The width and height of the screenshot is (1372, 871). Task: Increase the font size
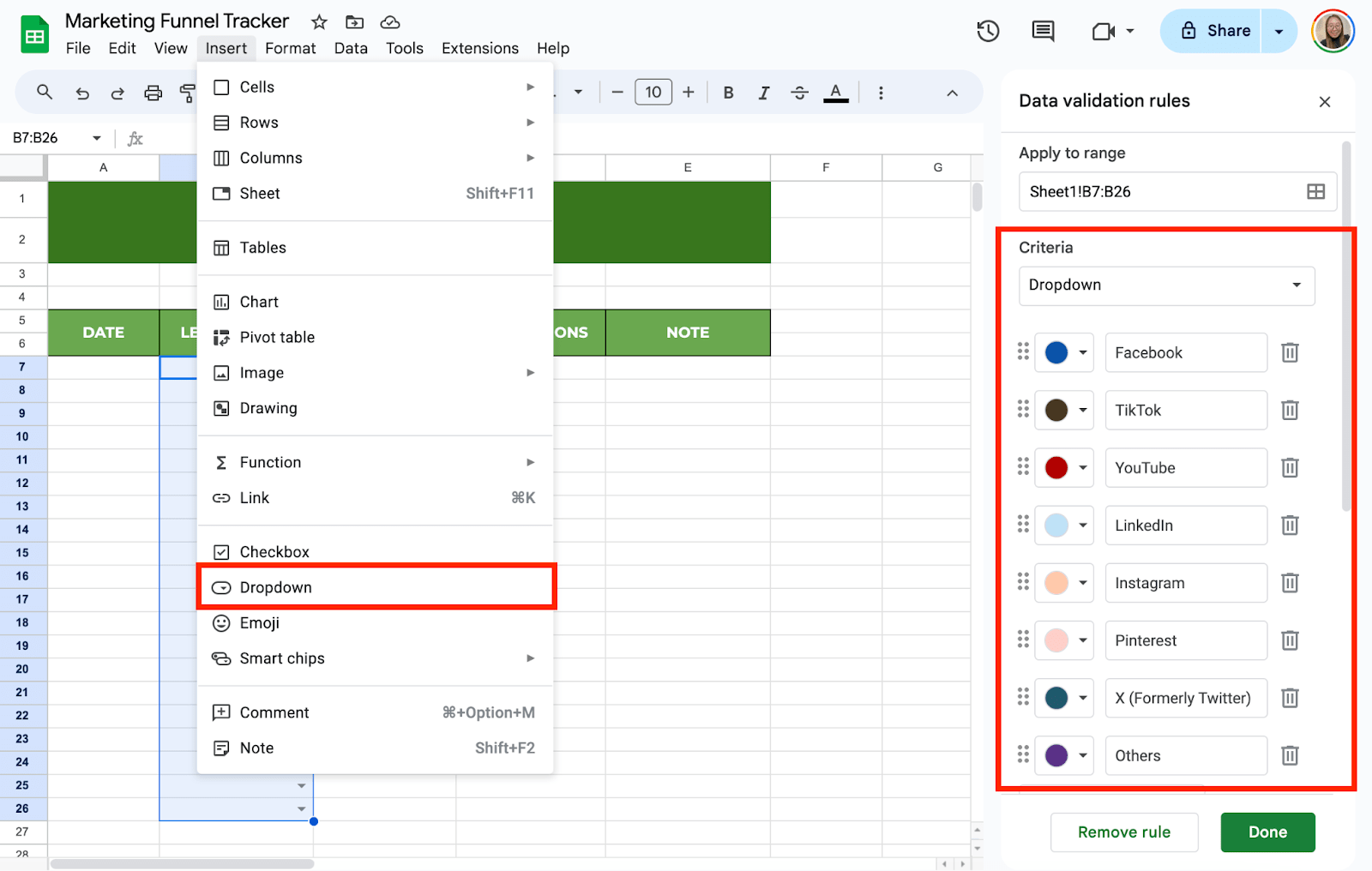coord(689,93)
